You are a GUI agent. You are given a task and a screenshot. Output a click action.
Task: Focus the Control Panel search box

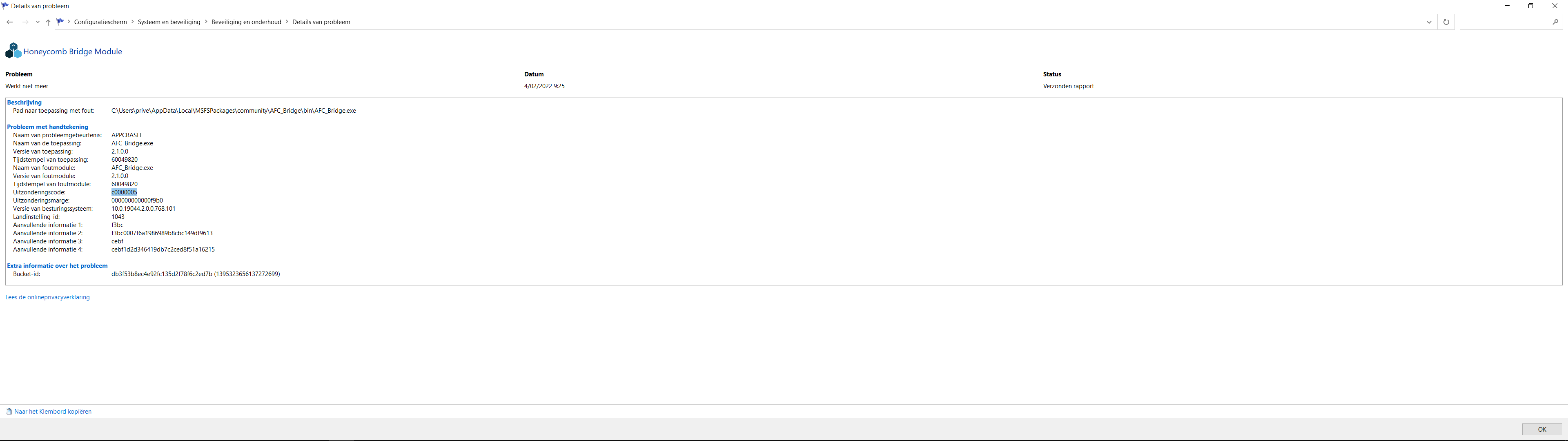[1505, 22]
